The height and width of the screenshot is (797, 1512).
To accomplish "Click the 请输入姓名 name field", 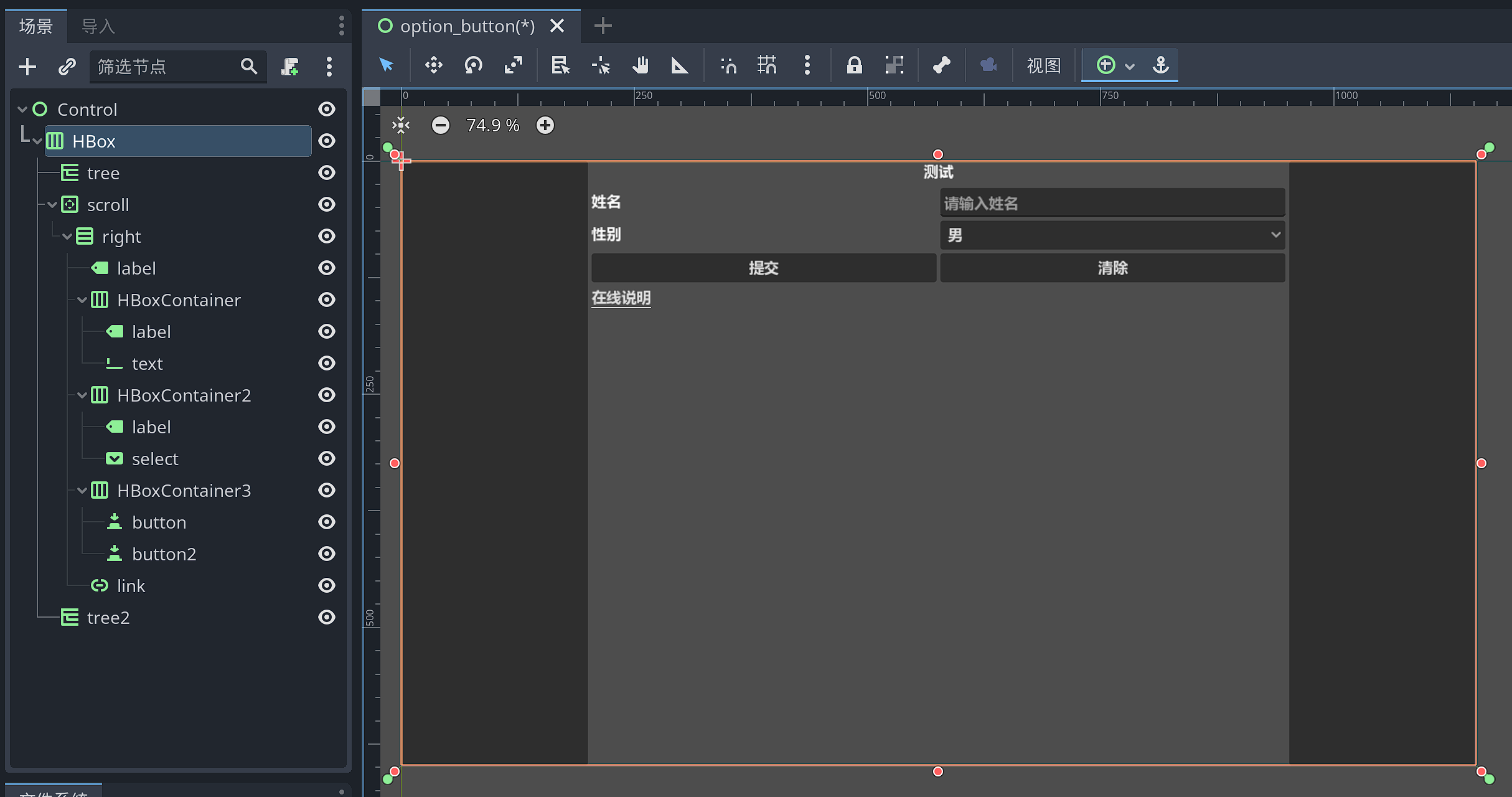I will tap(1112, 203).
